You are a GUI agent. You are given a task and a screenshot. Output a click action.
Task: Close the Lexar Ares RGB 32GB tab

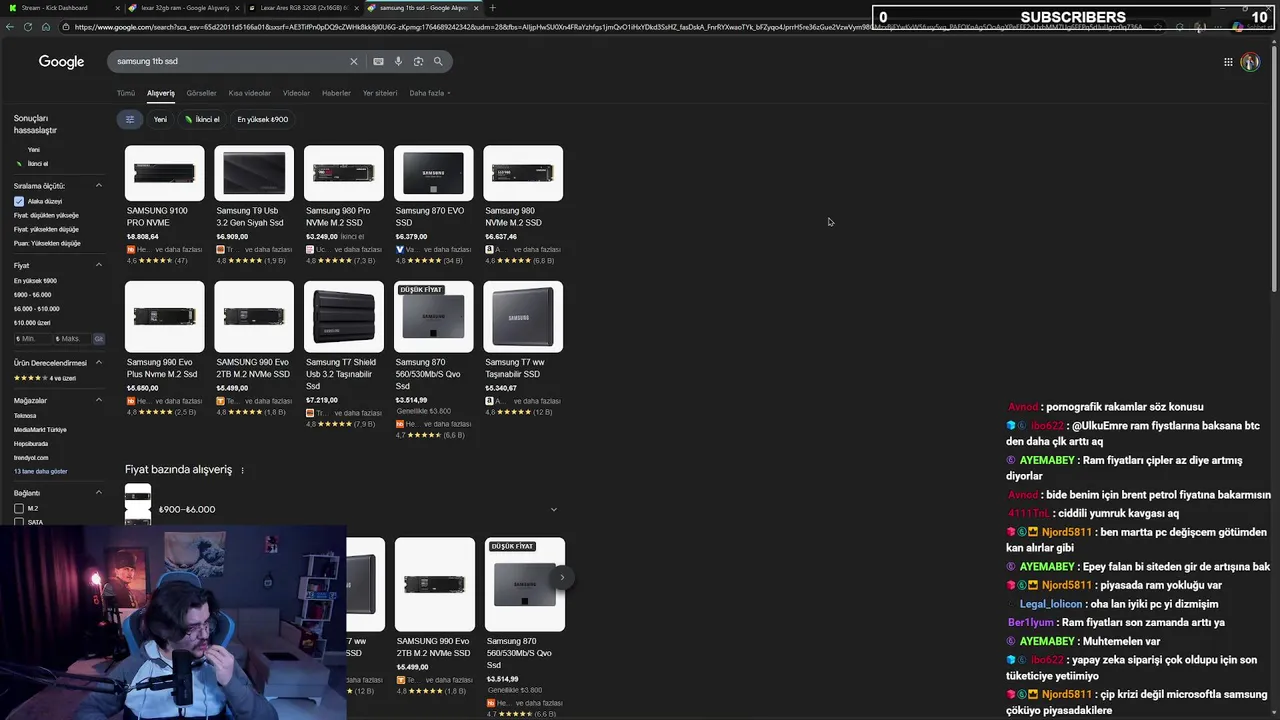[x=356, y=8]
